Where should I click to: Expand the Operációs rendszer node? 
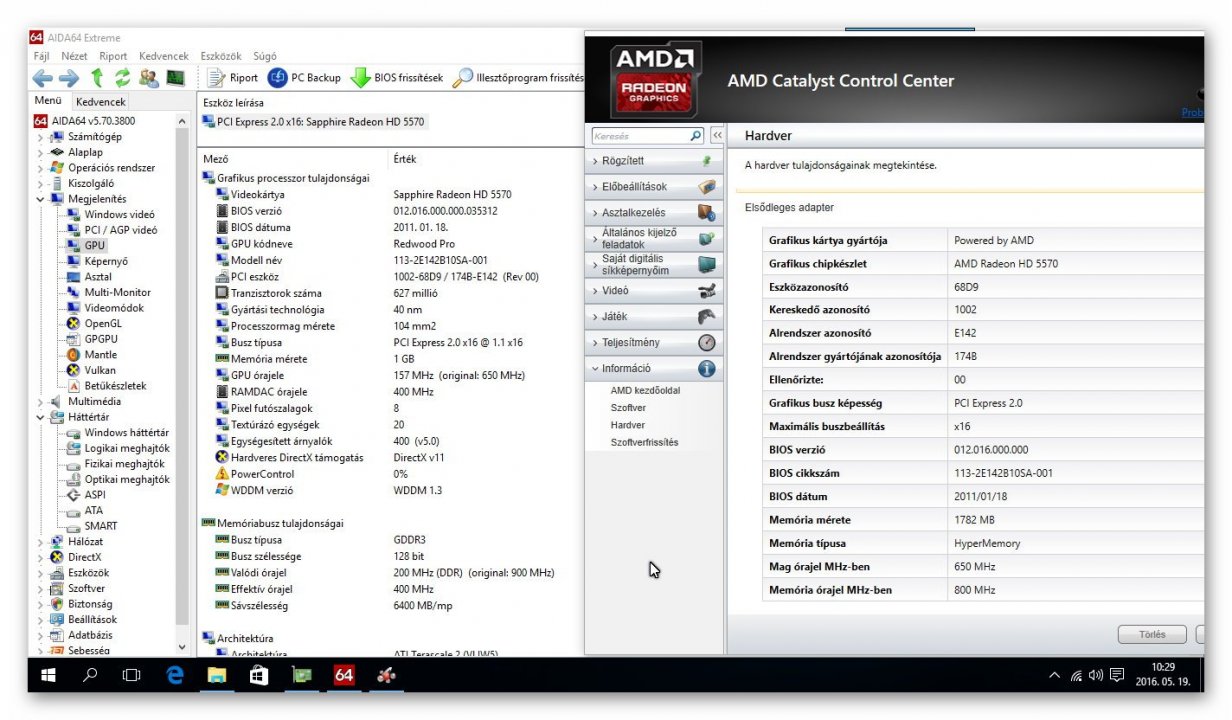point(41,168)
